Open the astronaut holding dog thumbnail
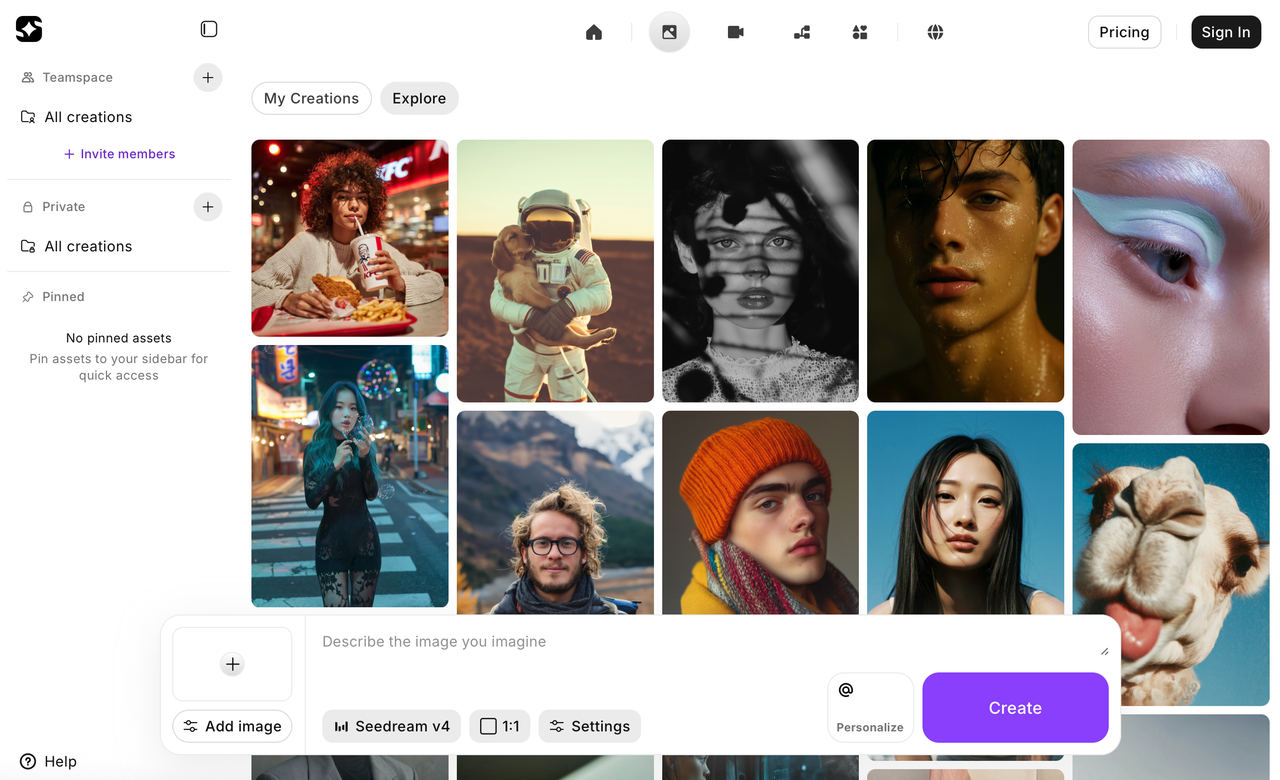 pyautogui.click(x=555, y=271)
